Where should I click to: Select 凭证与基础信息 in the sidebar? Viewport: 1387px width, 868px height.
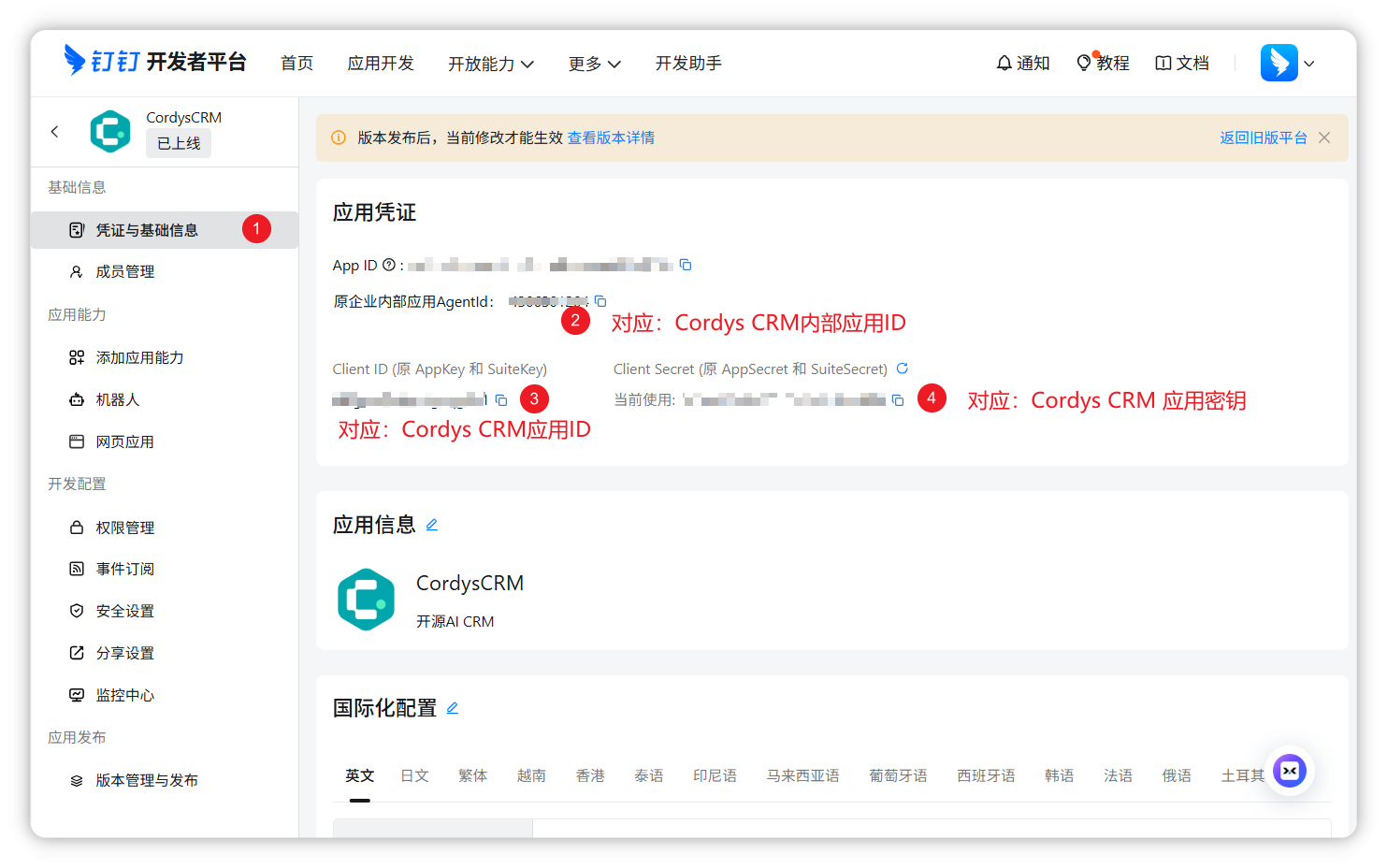tap(165, 230)
